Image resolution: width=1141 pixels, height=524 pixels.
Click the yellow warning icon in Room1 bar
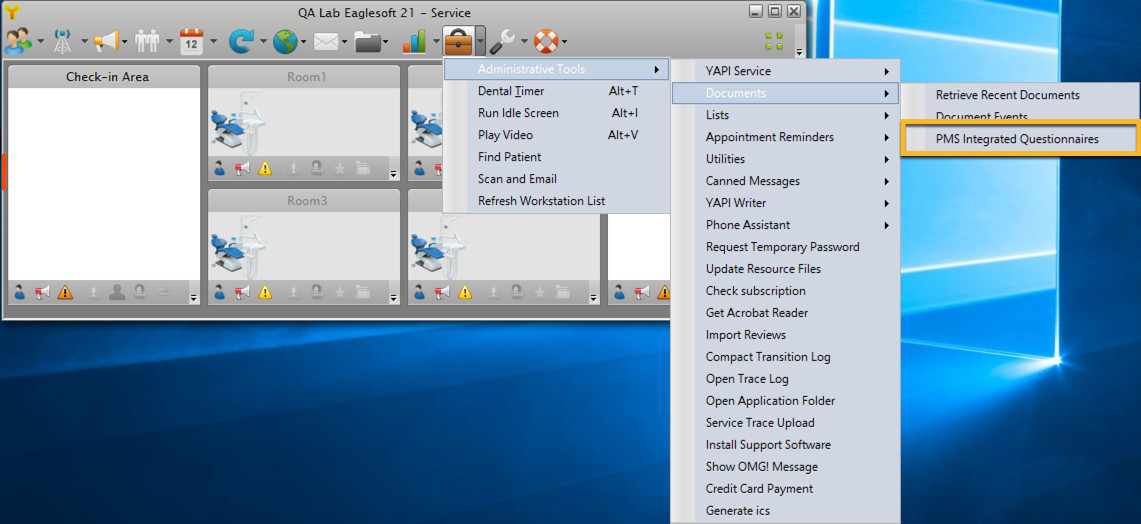click(265, 168)
